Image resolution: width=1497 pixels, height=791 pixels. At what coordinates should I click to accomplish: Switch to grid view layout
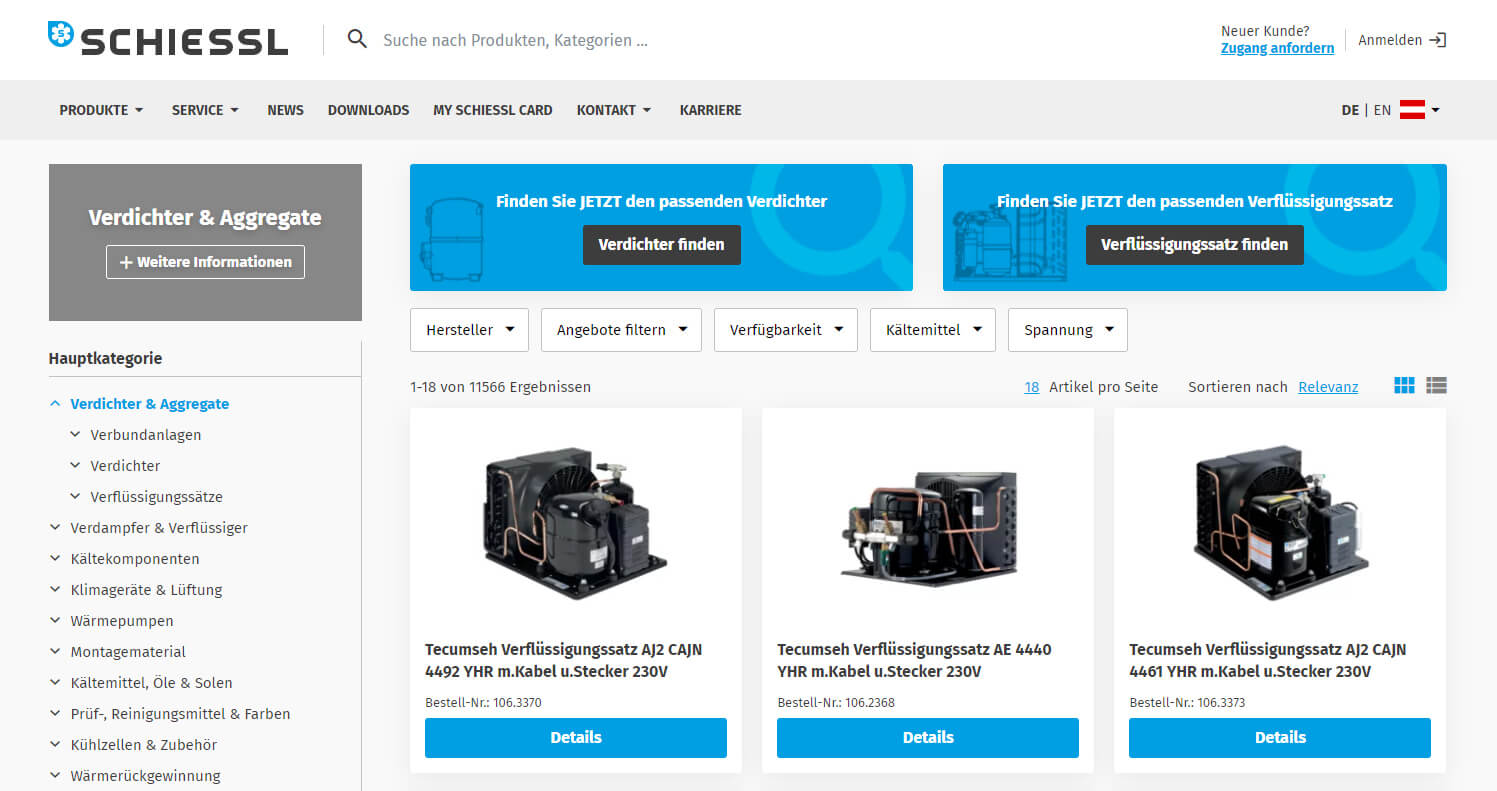1404,386
